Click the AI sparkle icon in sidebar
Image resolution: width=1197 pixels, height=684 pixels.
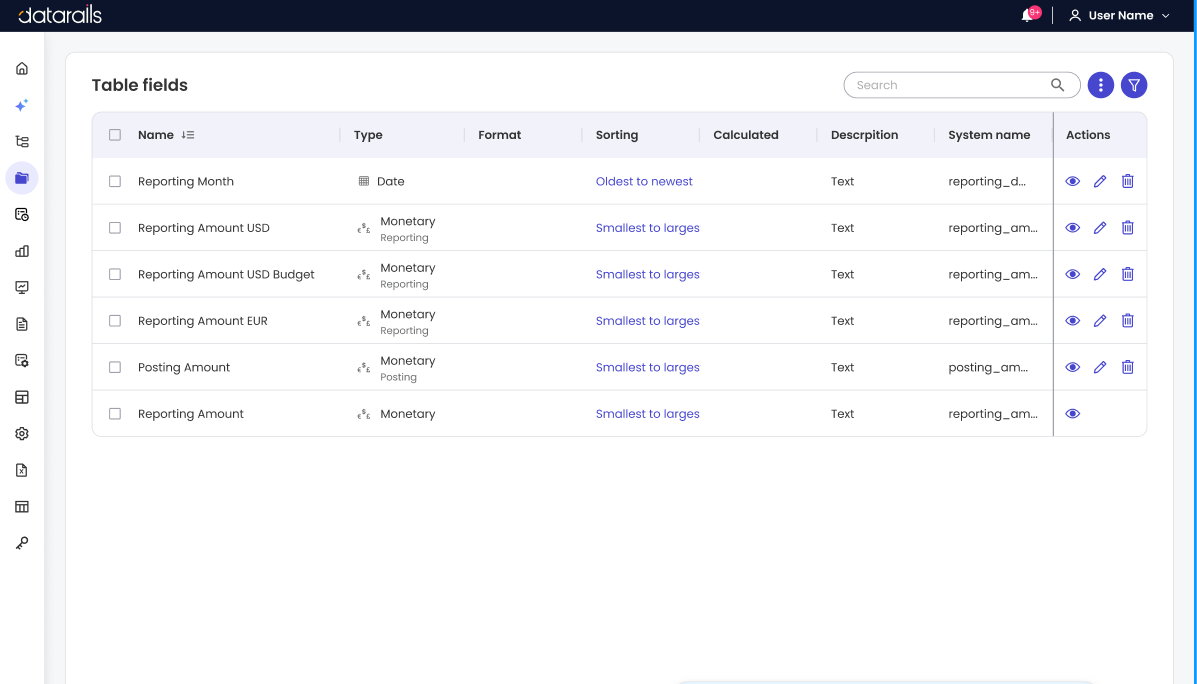pos(22,105)
